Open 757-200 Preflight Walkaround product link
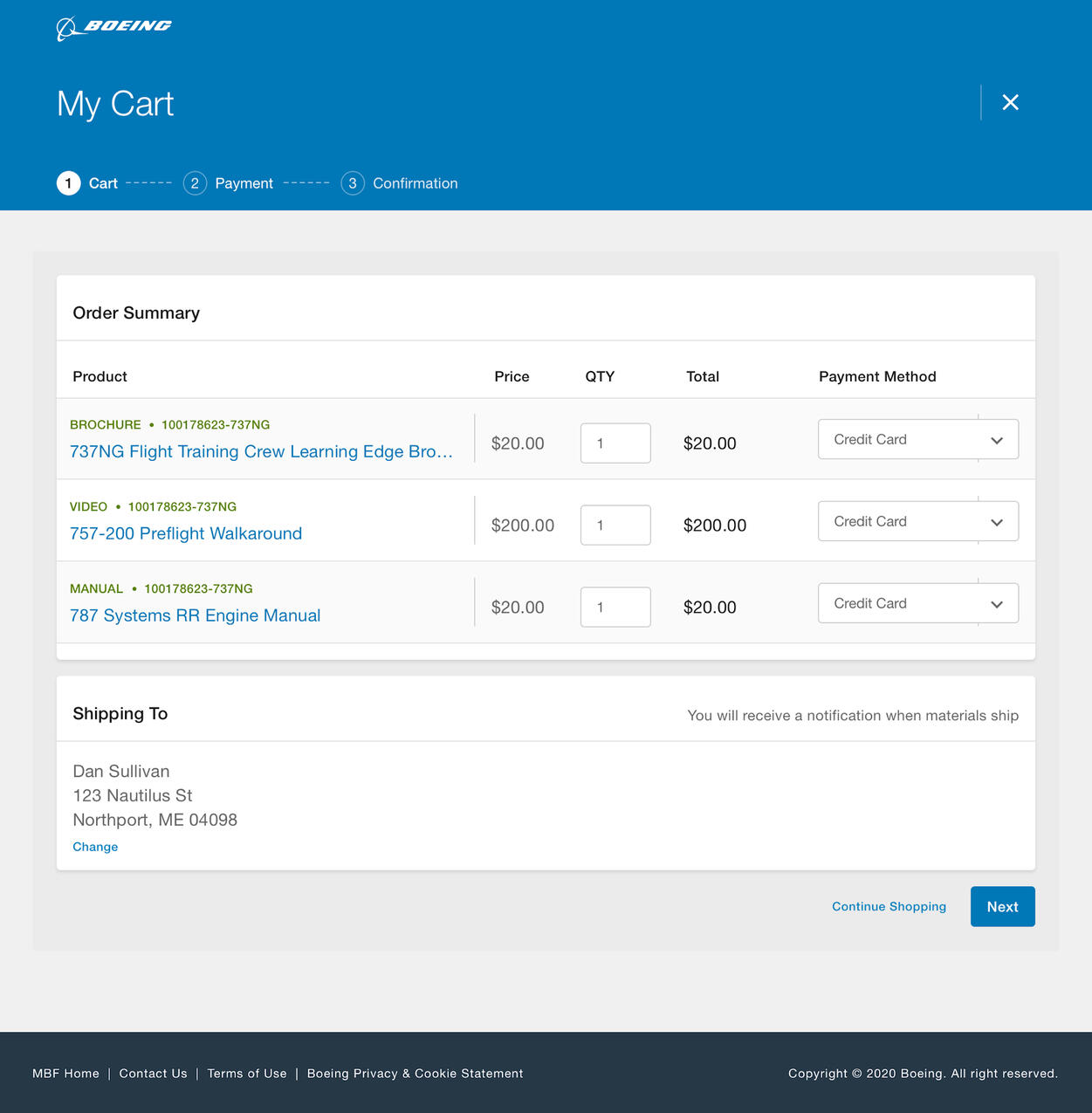 pyautogui.click(x=186, y=533)
